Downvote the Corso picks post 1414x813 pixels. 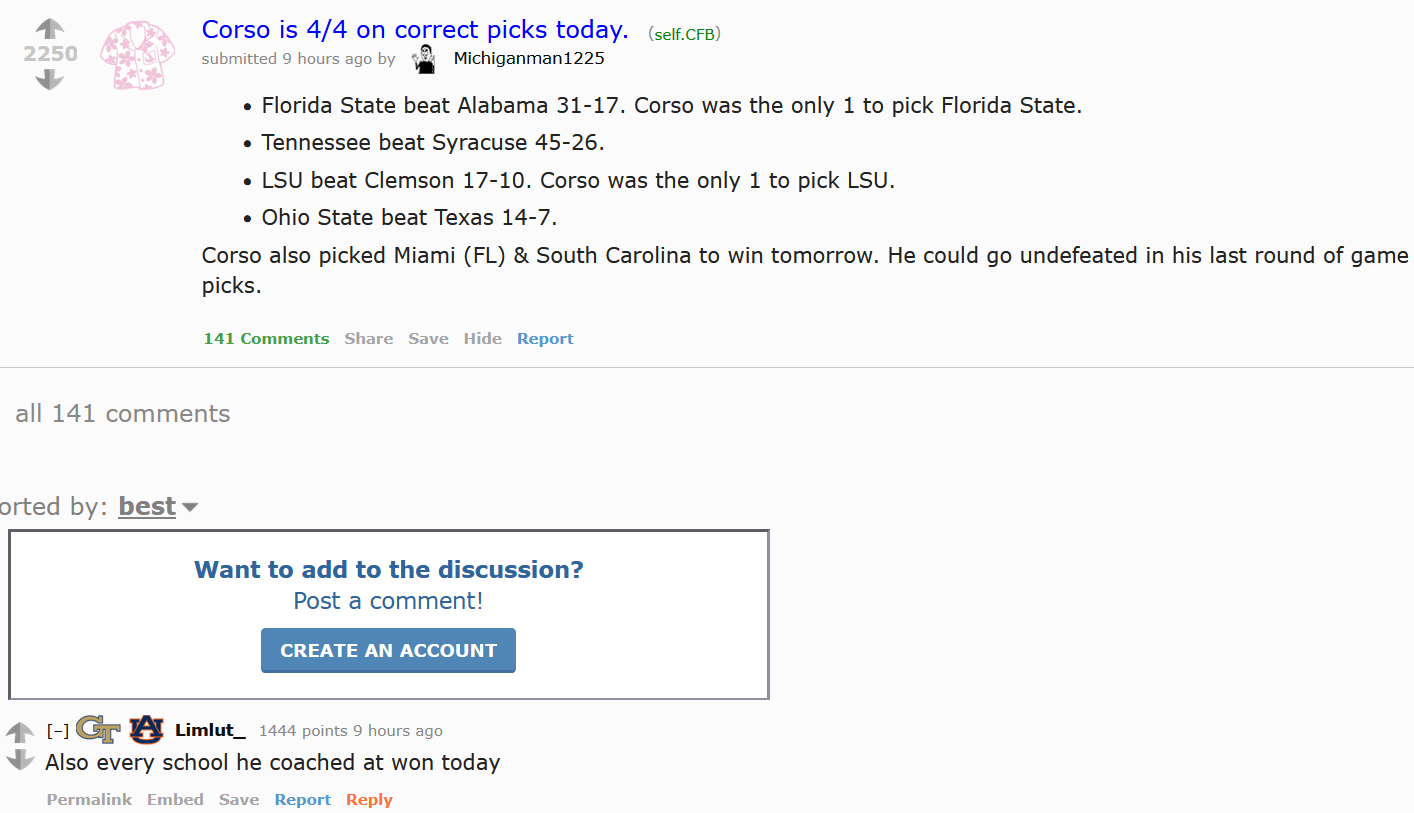tap(50, 79)
